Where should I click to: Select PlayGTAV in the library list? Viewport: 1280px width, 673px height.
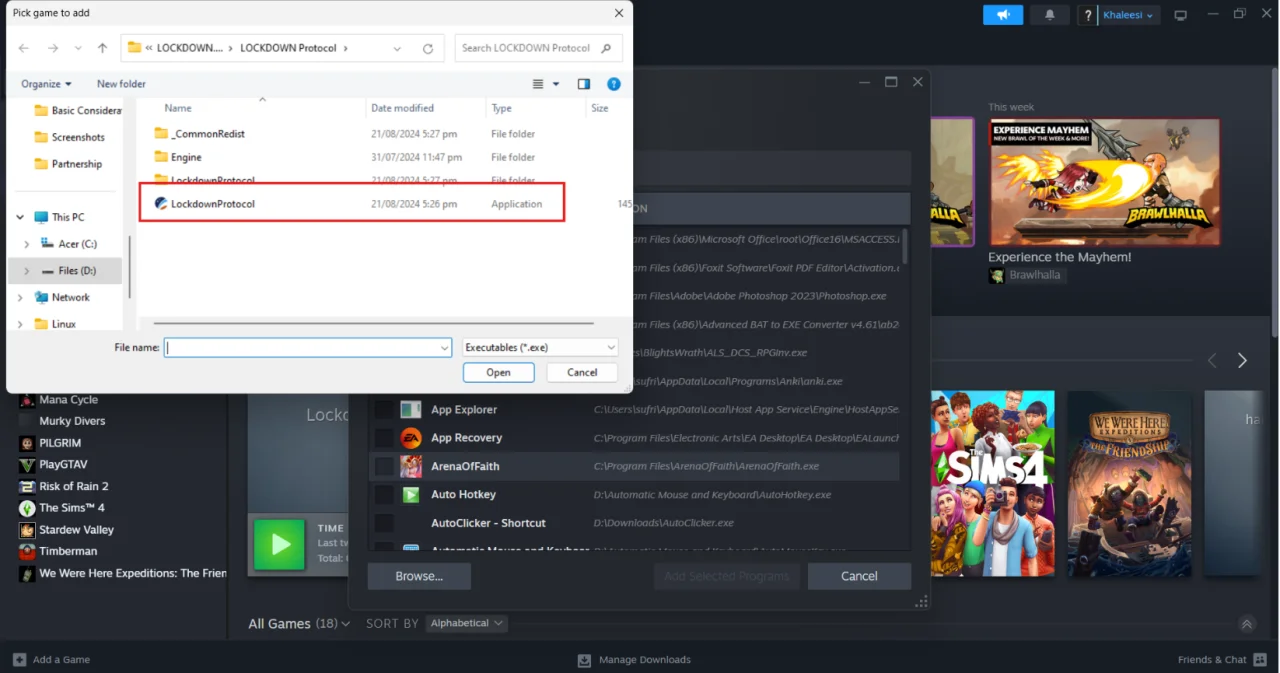click(x=63, y=465)
